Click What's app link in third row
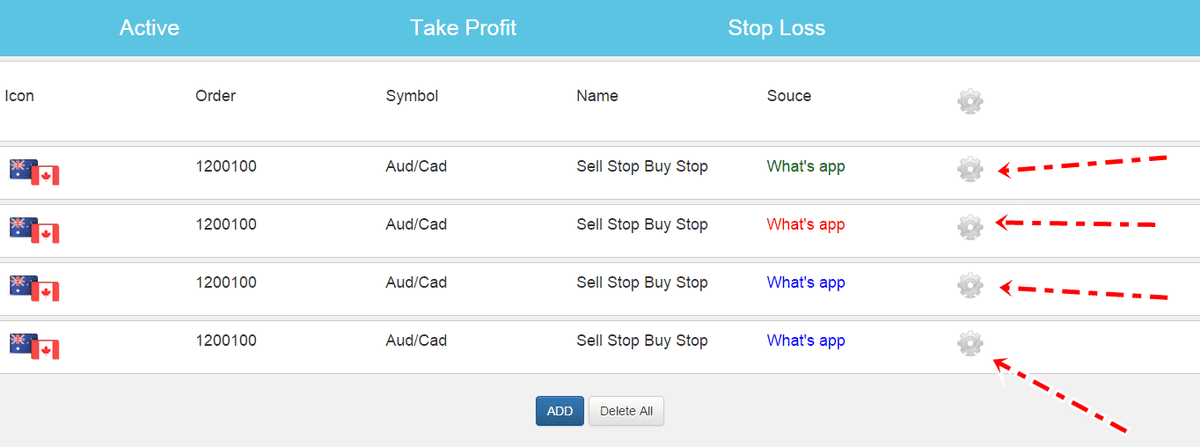Image resolution: width=1200 pixels, height=447 pixels. pos(805,282)
